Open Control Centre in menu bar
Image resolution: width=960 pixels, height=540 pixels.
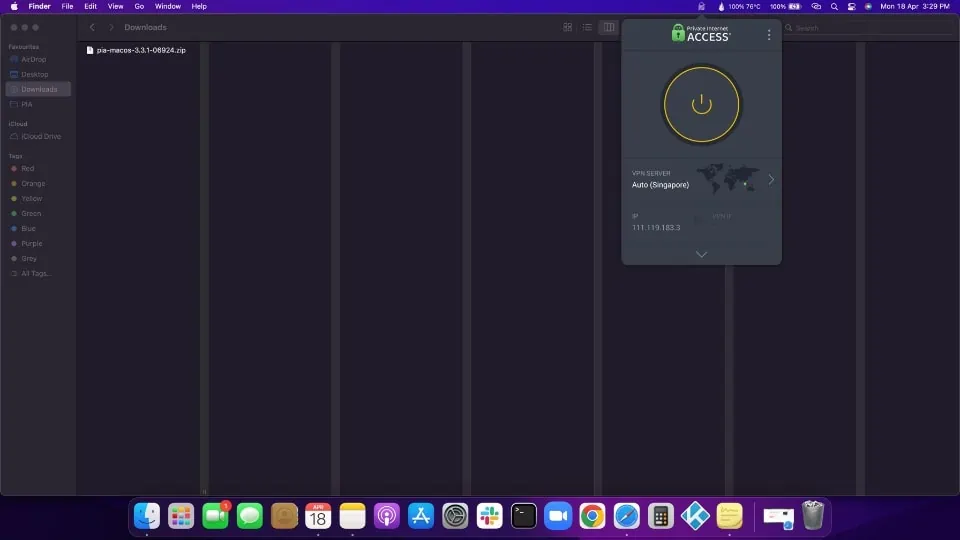click(852, 7)
